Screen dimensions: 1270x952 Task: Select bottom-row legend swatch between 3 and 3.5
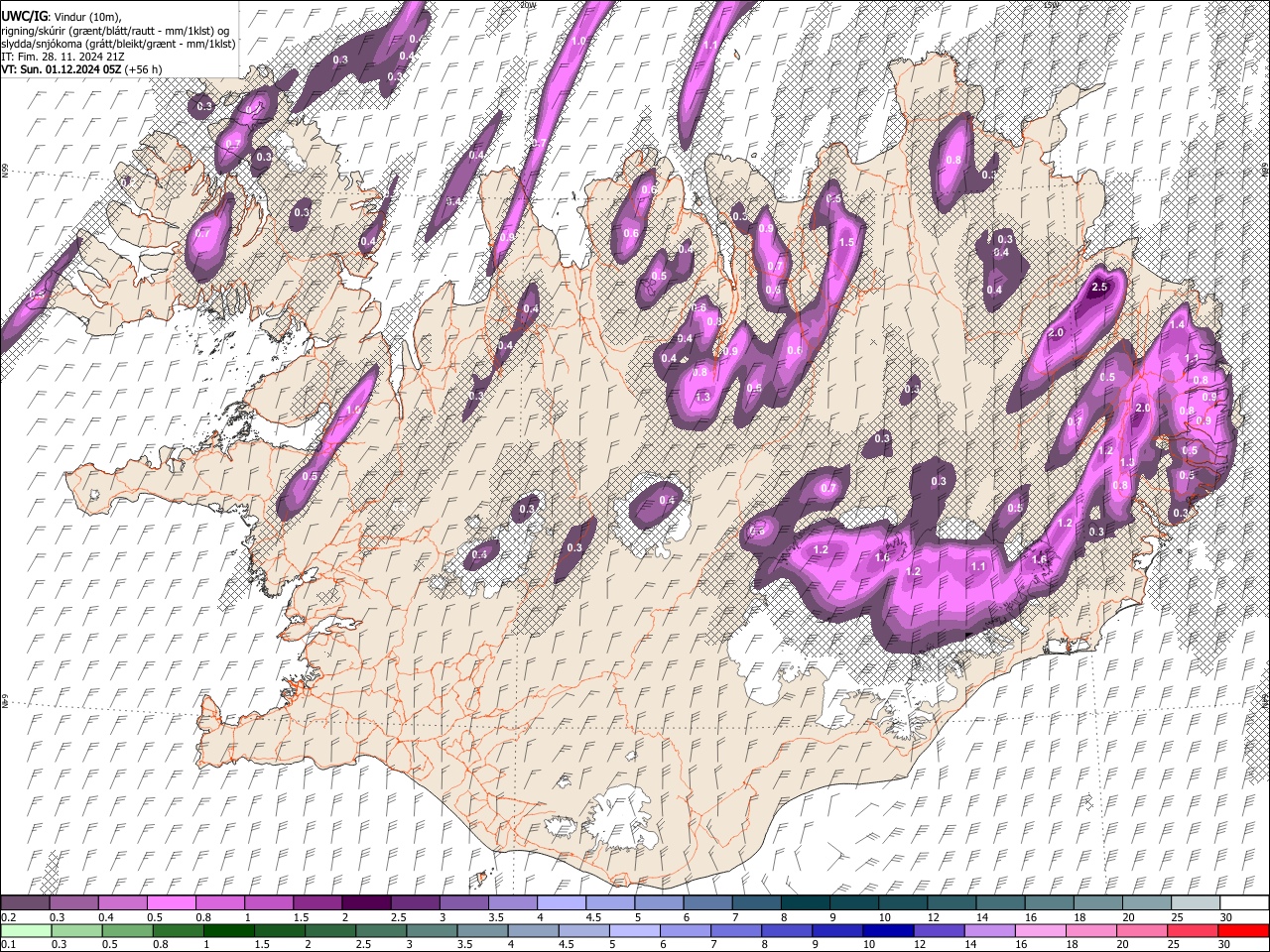coord(432,930)
